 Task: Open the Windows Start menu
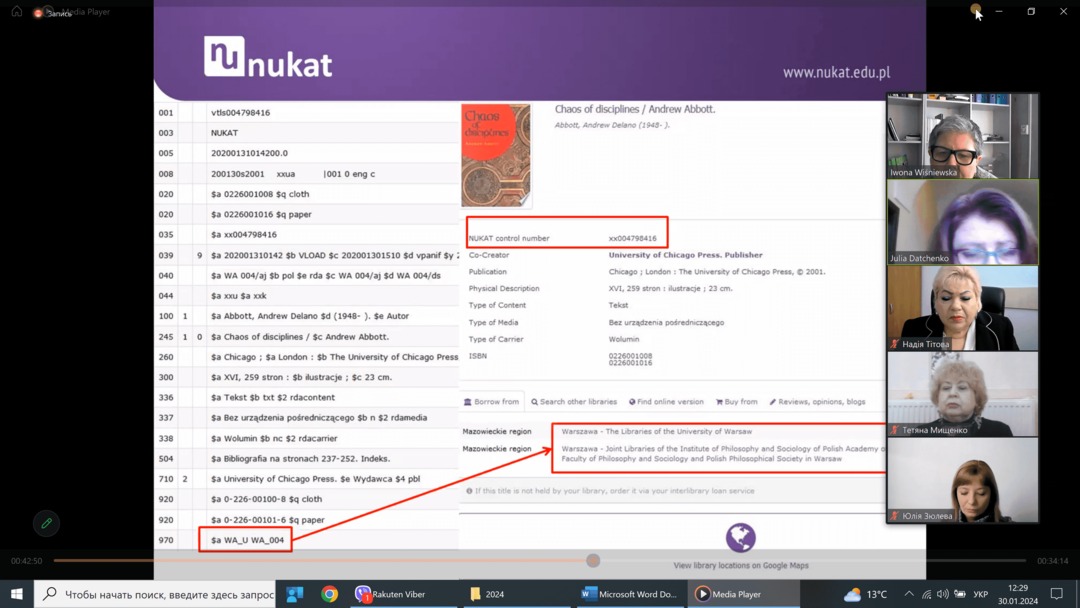[17, 594]
